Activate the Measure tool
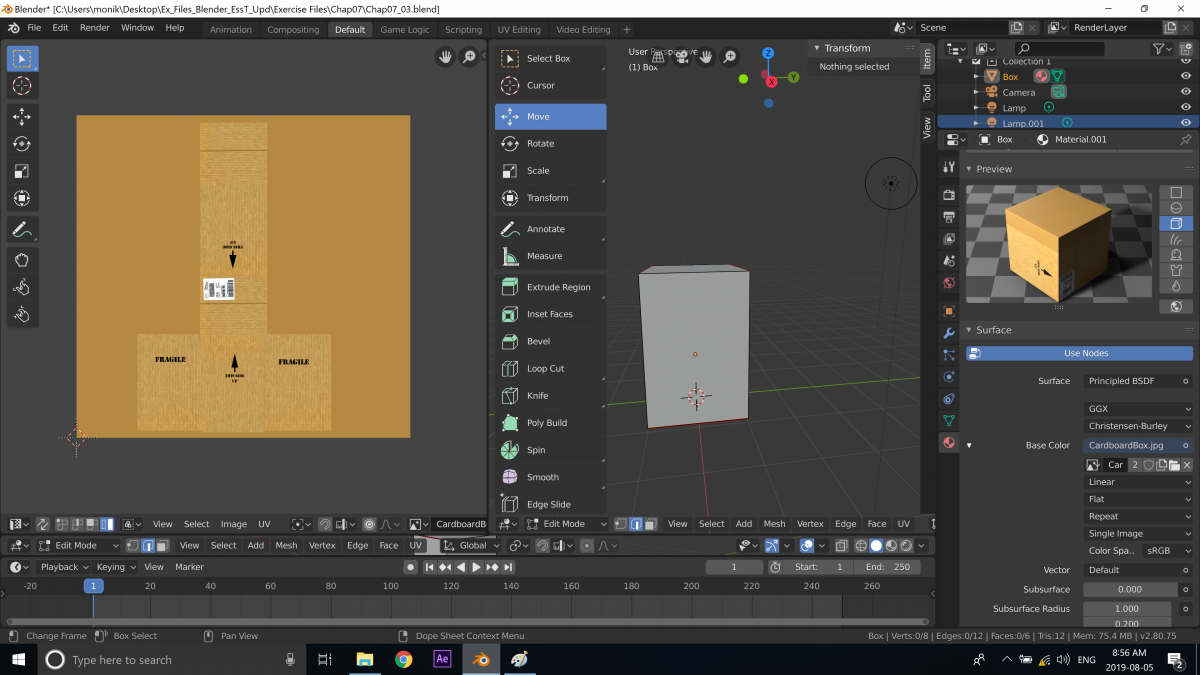 tap(543, 256)
